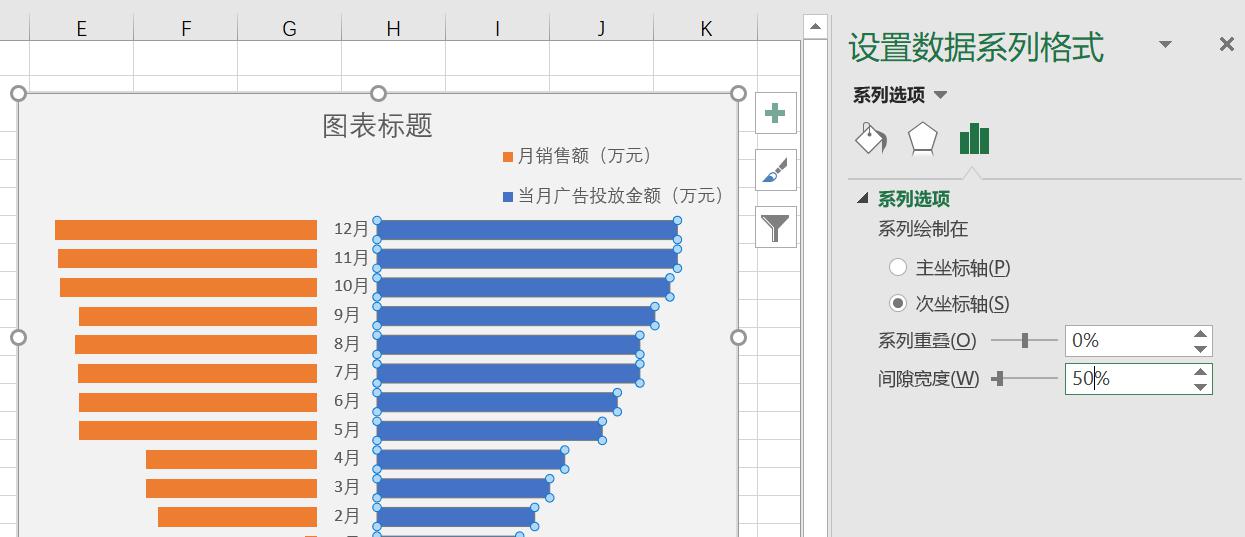This screenshot has height=537, width=1245.
Task: Select the 次坐标轴(S) radio button
Action: pos(898,303)
